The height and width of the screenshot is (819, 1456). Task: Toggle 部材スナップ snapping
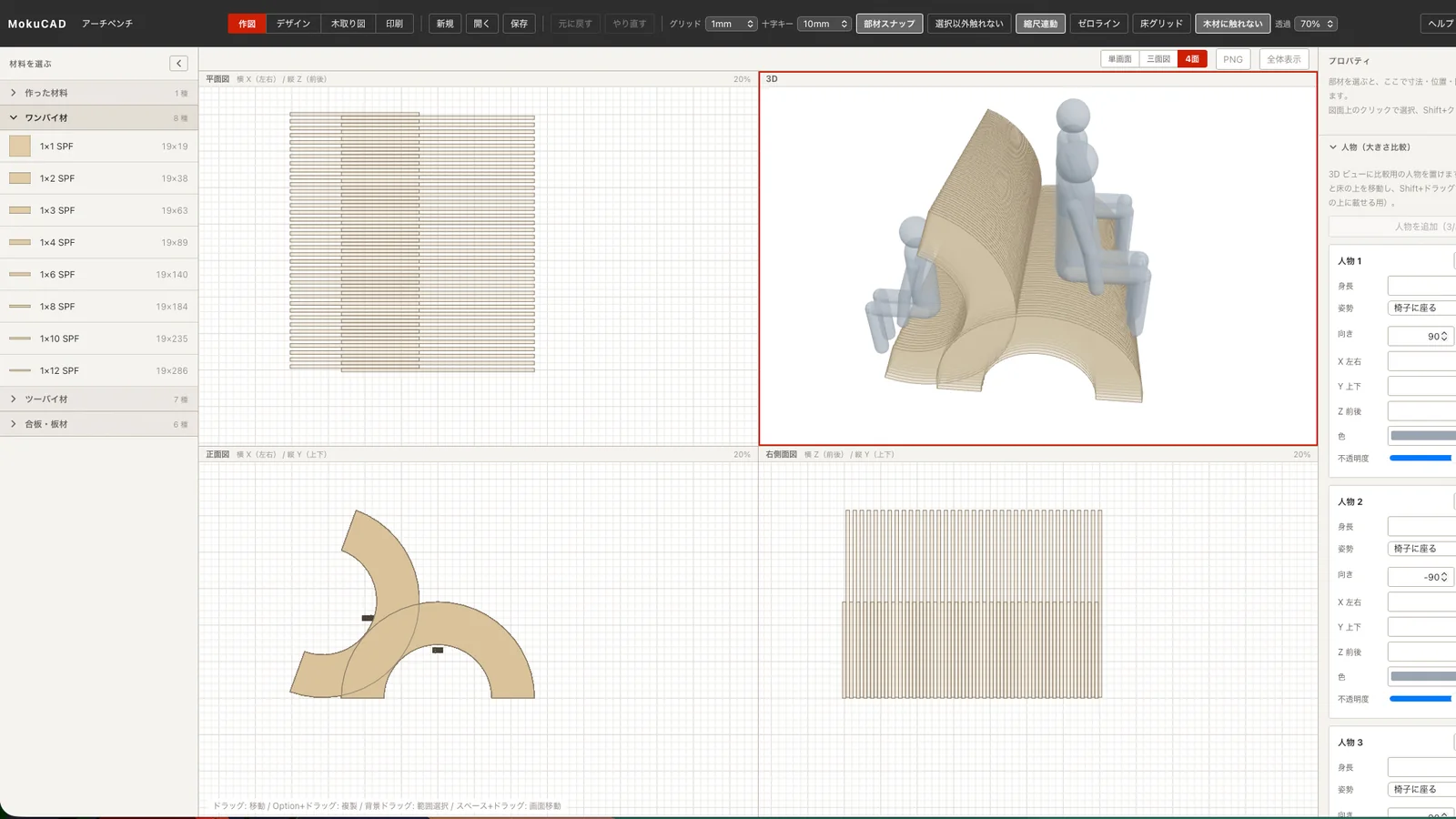click(x=889, y=24)
